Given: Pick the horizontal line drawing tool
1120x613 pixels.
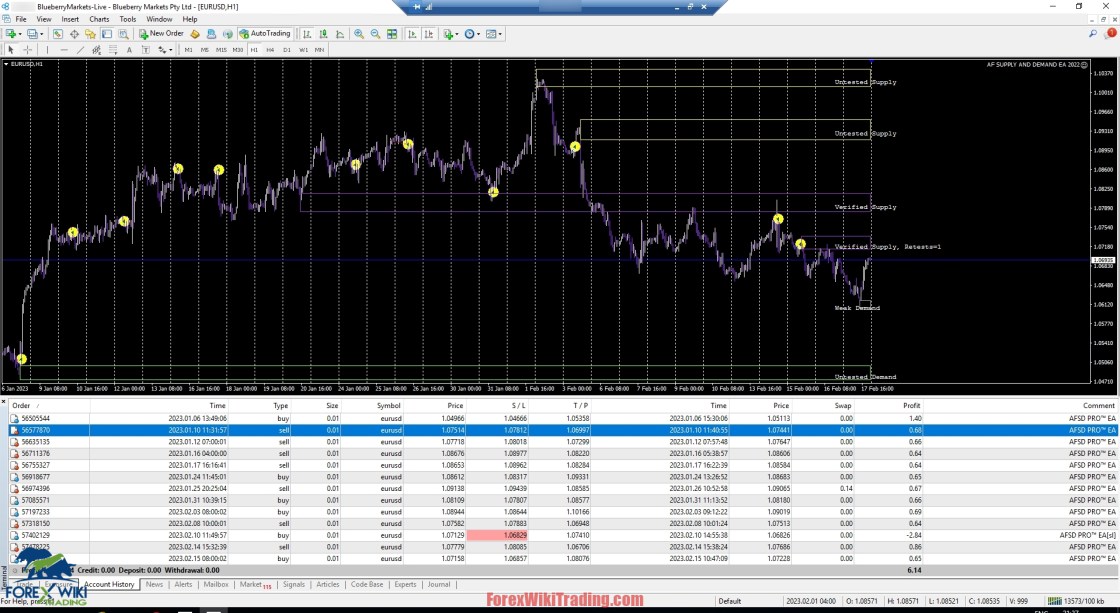Looking at the screenshot, I should (x=64, y=50).
